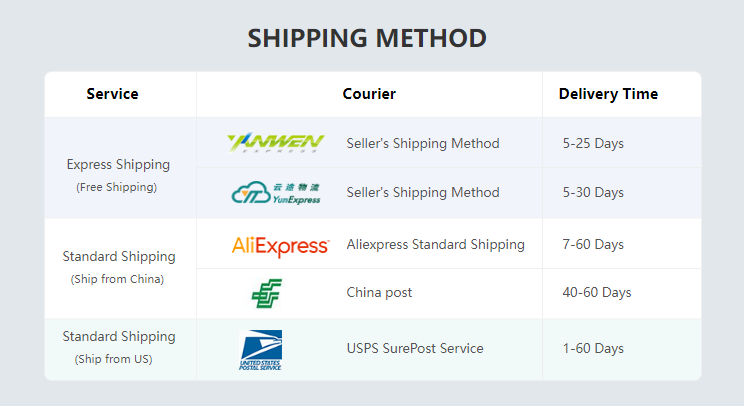Image resolution: width=744 pixels, height=406 pixels.
Task: Click the 5-25 Days delivery time
Action: click(593, 143)
